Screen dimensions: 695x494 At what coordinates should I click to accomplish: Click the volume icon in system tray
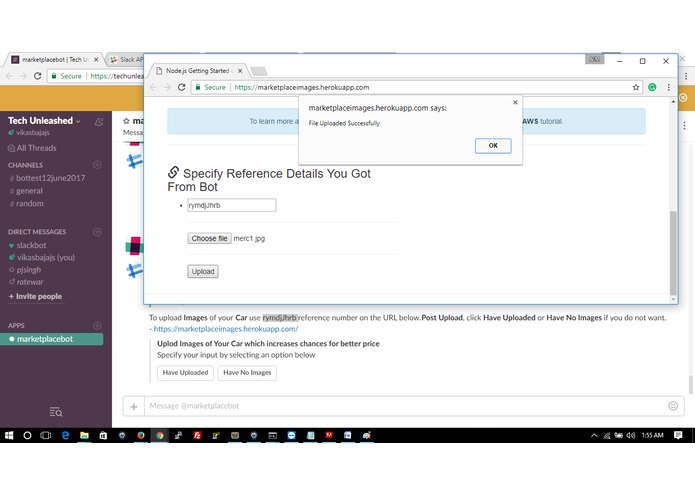coord(631,436)
